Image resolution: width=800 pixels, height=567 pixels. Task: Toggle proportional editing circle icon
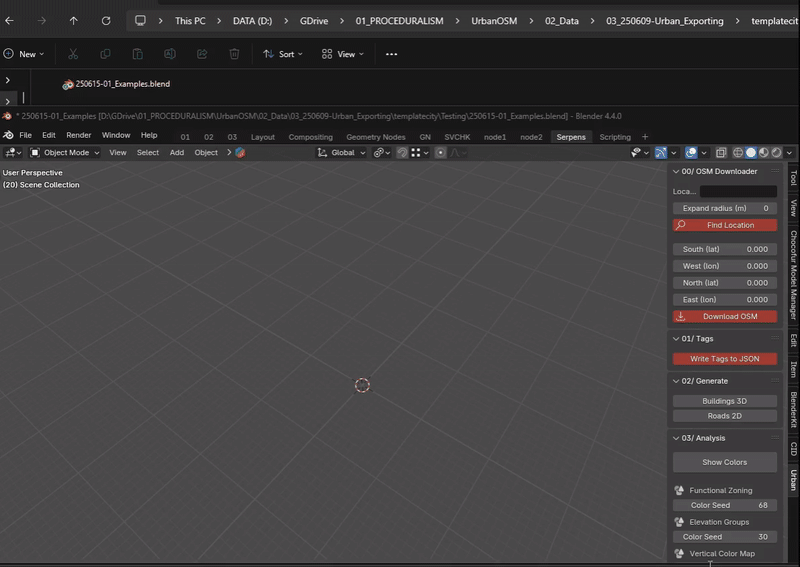440,153
